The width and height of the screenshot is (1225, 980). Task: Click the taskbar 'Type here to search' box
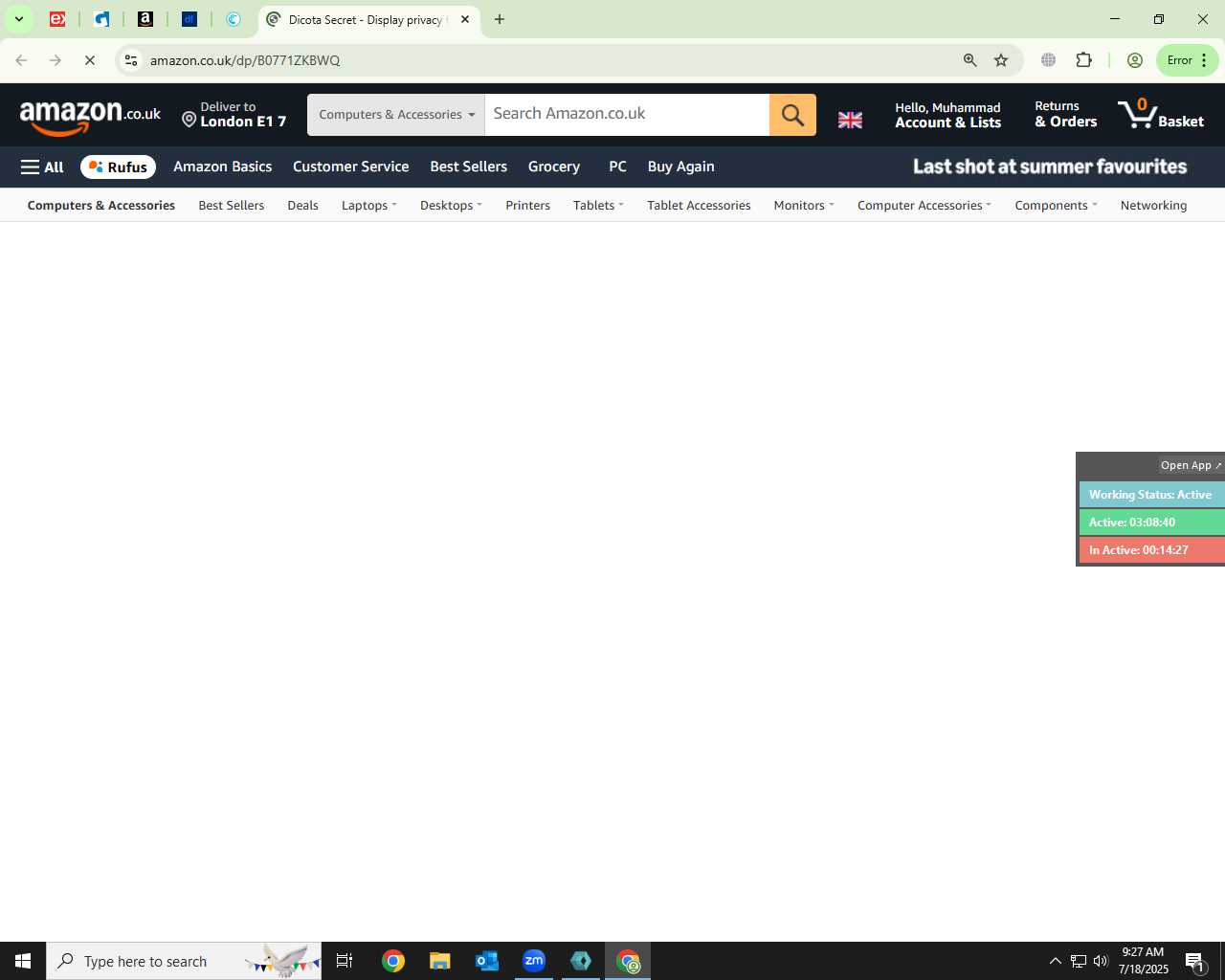(184, 961)
